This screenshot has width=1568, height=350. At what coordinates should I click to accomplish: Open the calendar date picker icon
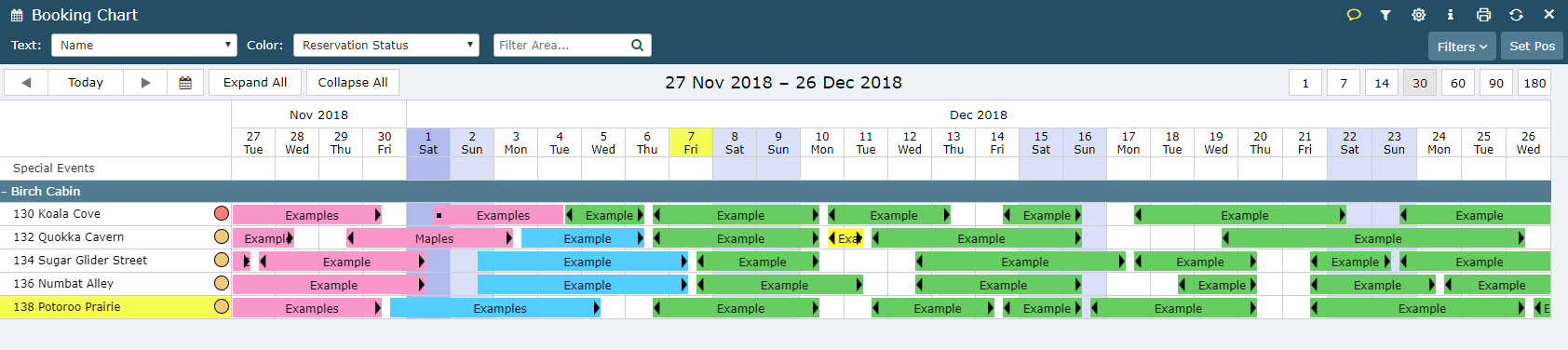coord(185,83)
